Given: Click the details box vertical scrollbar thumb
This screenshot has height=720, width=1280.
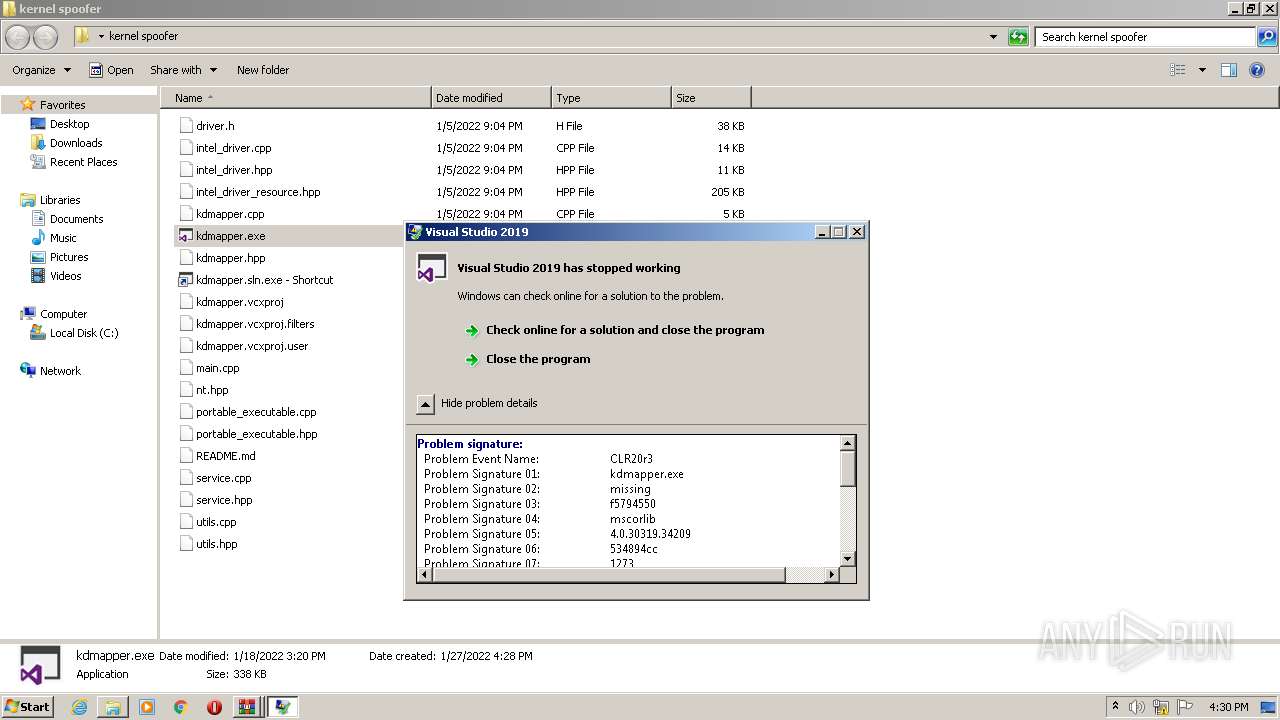Looking at the screenshot, I should (848, 469).
